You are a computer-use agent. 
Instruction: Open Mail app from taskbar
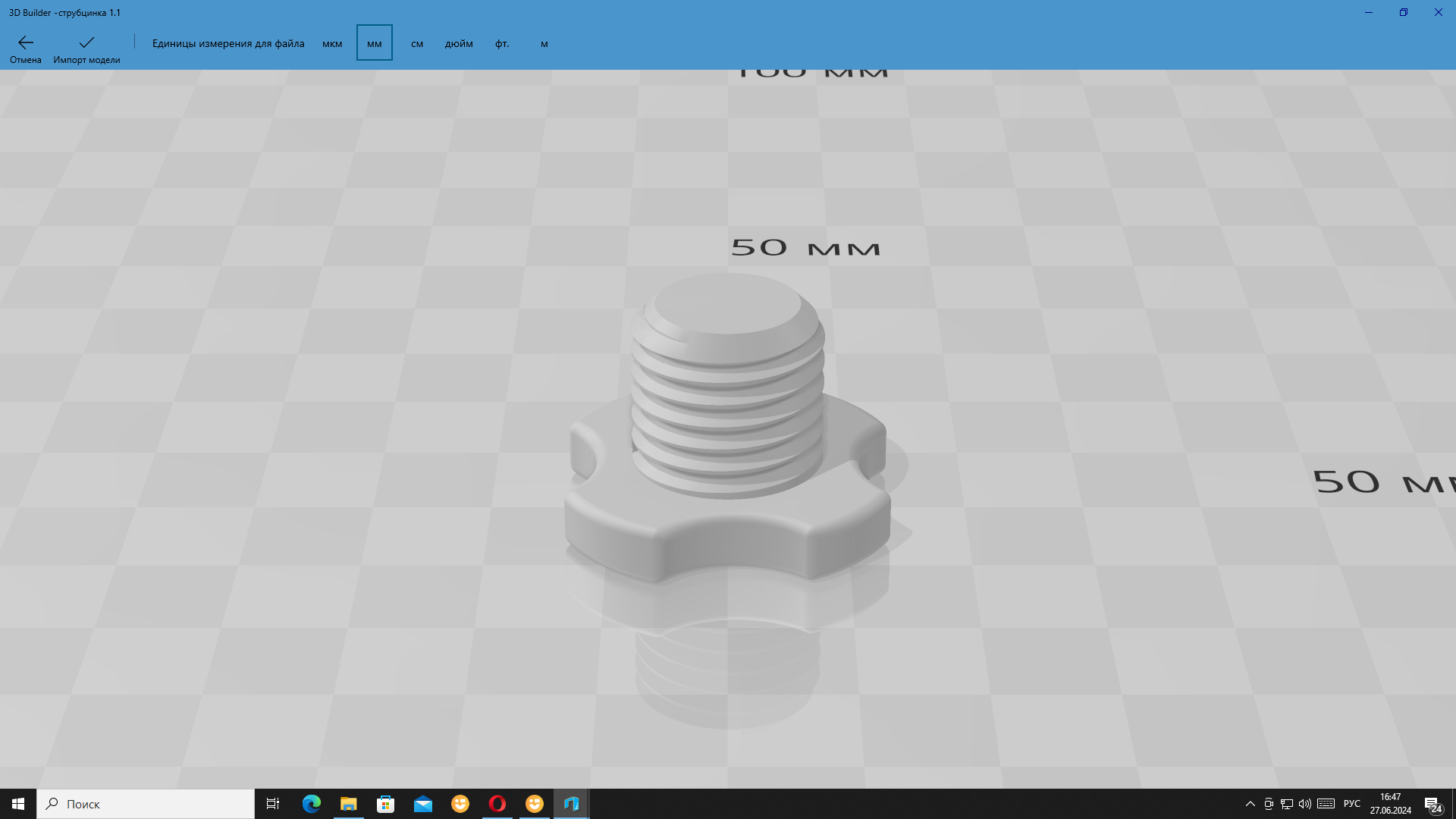click(423, 804)
